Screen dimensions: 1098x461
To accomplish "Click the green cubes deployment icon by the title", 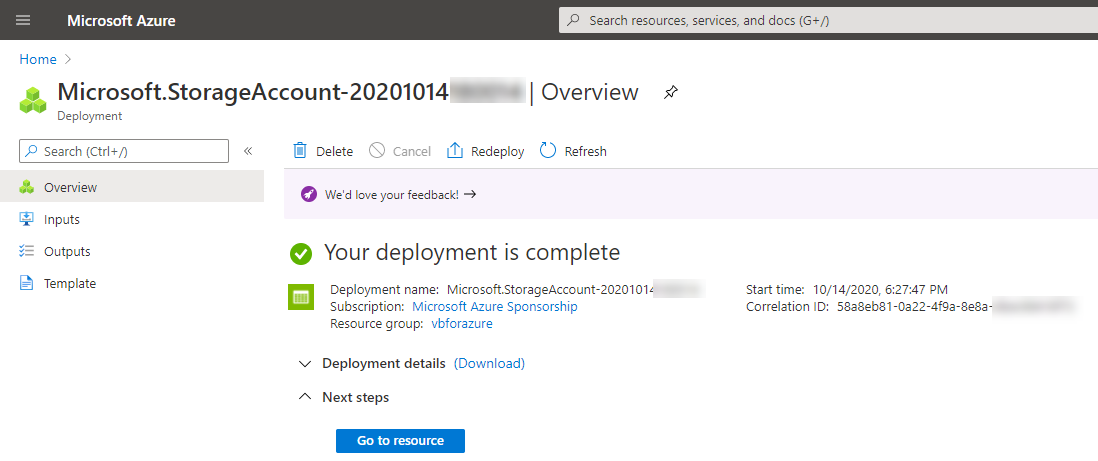I will coord(33,101).
